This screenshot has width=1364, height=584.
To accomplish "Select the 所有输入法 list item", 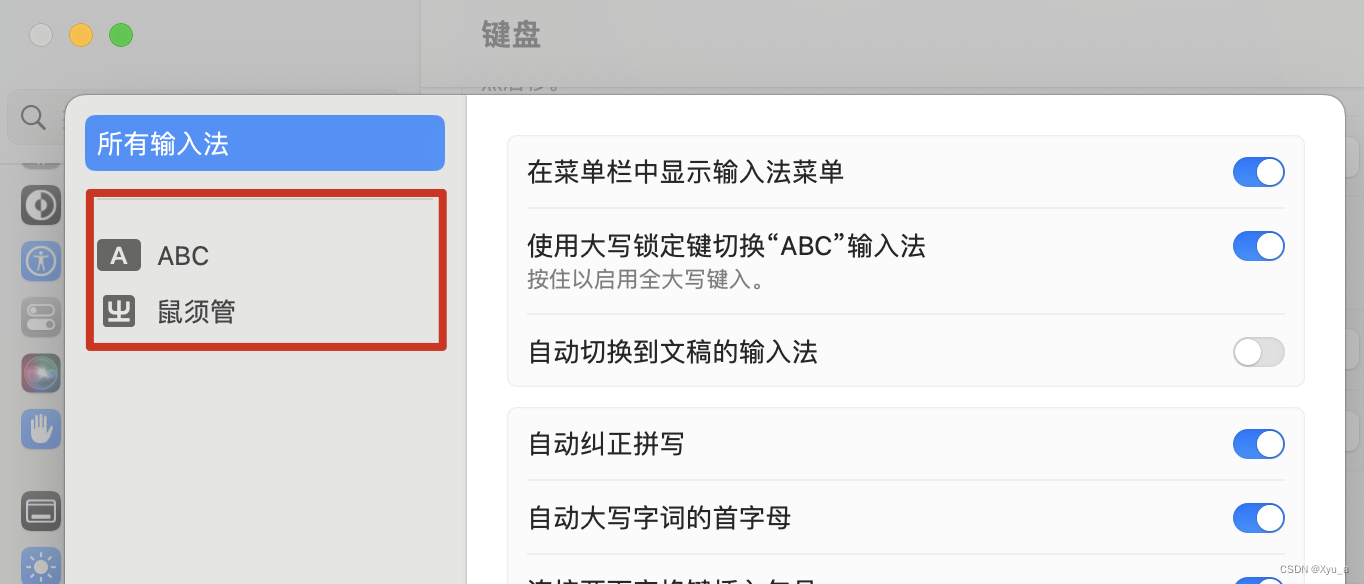I will pos(265,143).
